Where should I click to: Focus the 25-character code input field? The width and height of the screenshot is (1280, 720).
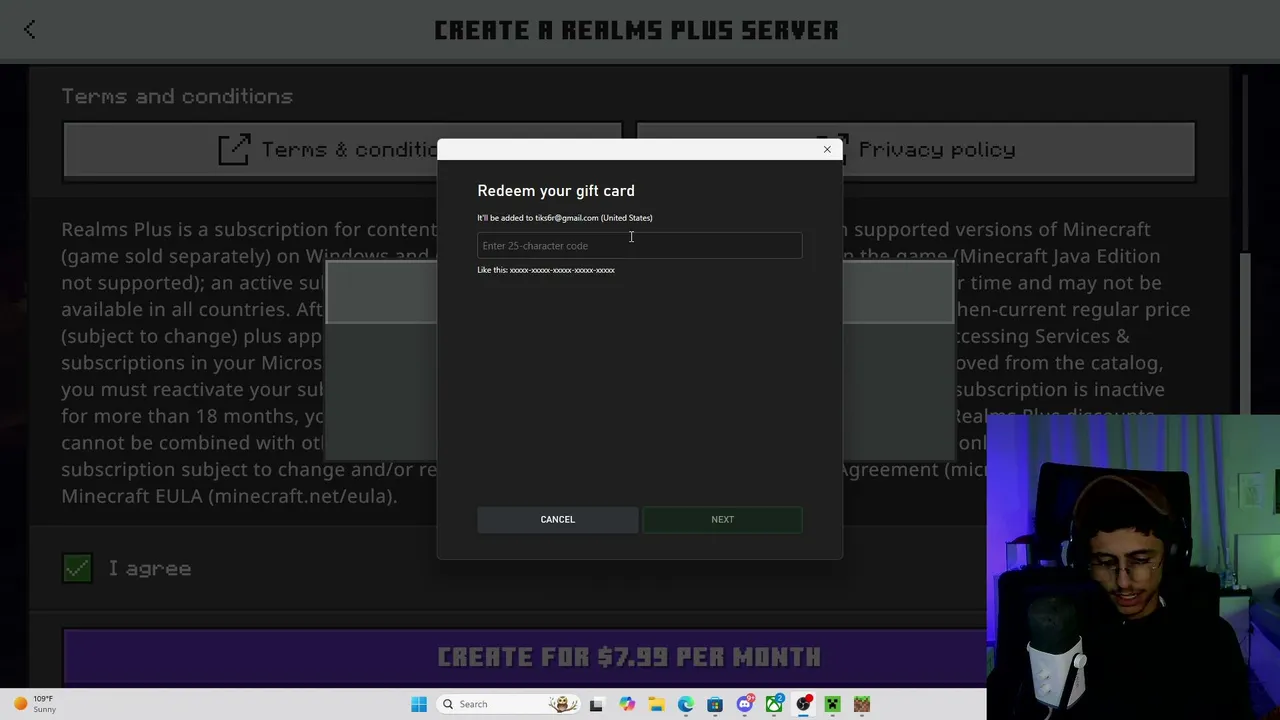pos(639,246)
